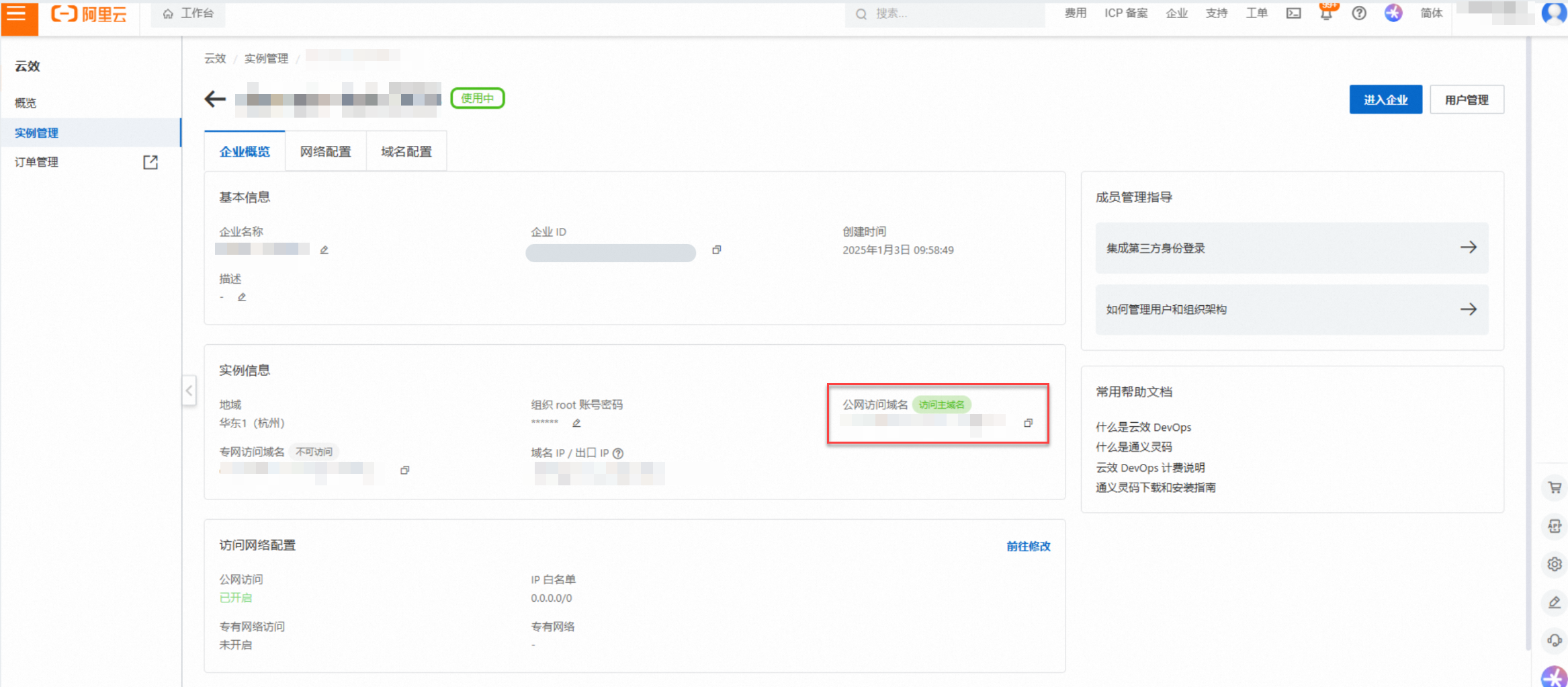Open the shopping cart floating icon
Screen dimensions: 1568x687
(x=1555, y=488)
